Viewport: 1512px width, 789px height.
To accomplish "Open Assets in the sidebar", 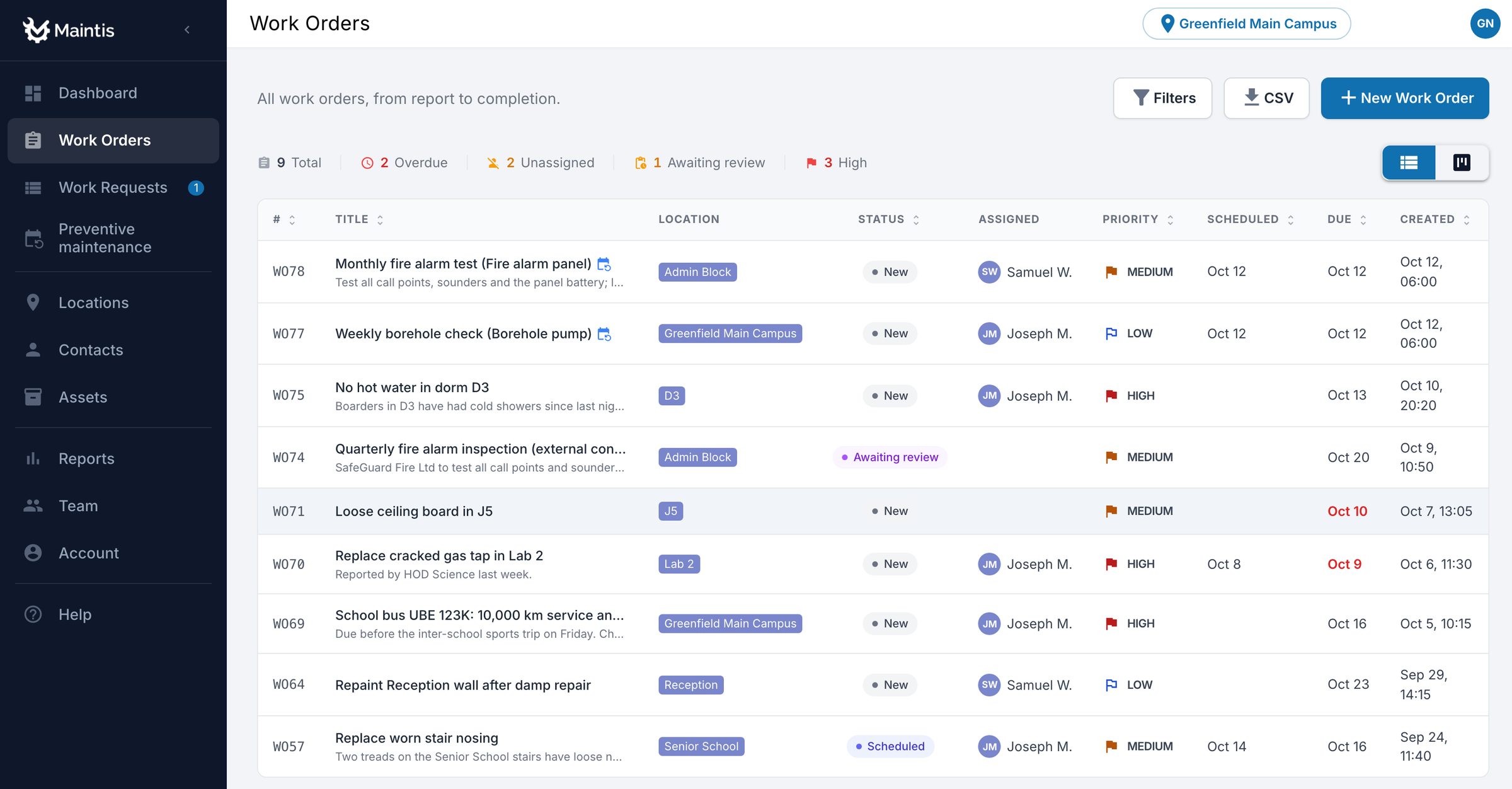I will (x=113, y=398).
